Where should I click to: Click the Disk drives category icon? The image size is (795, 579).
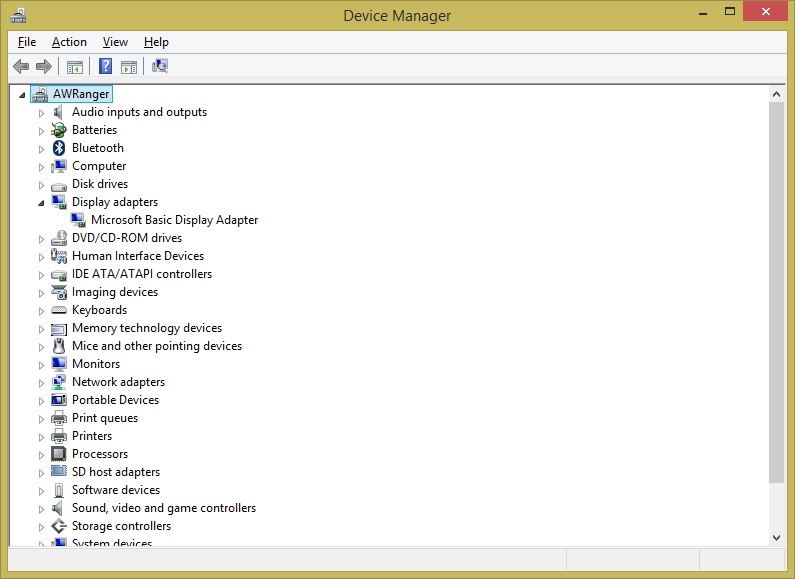point(59,186)
